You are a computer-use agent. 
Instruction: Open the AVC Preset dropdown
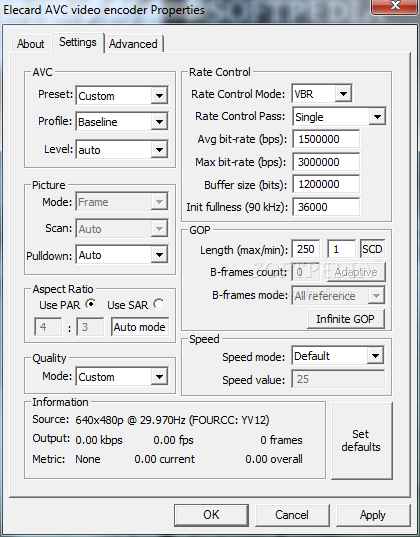pos(122,96)
